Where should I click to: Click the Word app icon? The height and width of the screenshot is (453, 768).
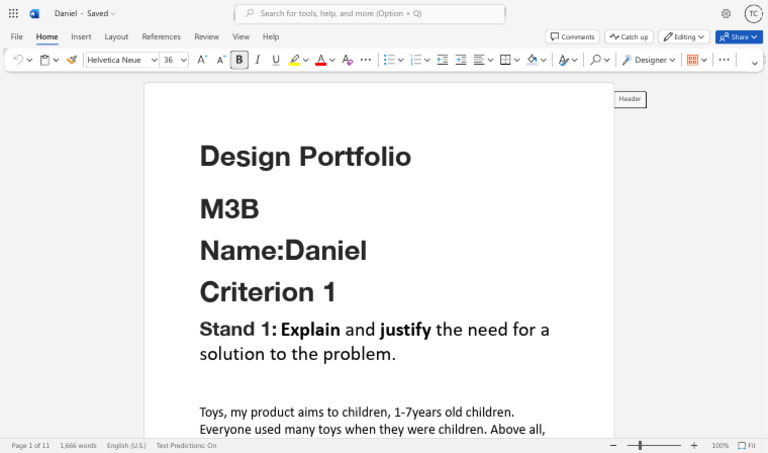[x=34, y=13]
